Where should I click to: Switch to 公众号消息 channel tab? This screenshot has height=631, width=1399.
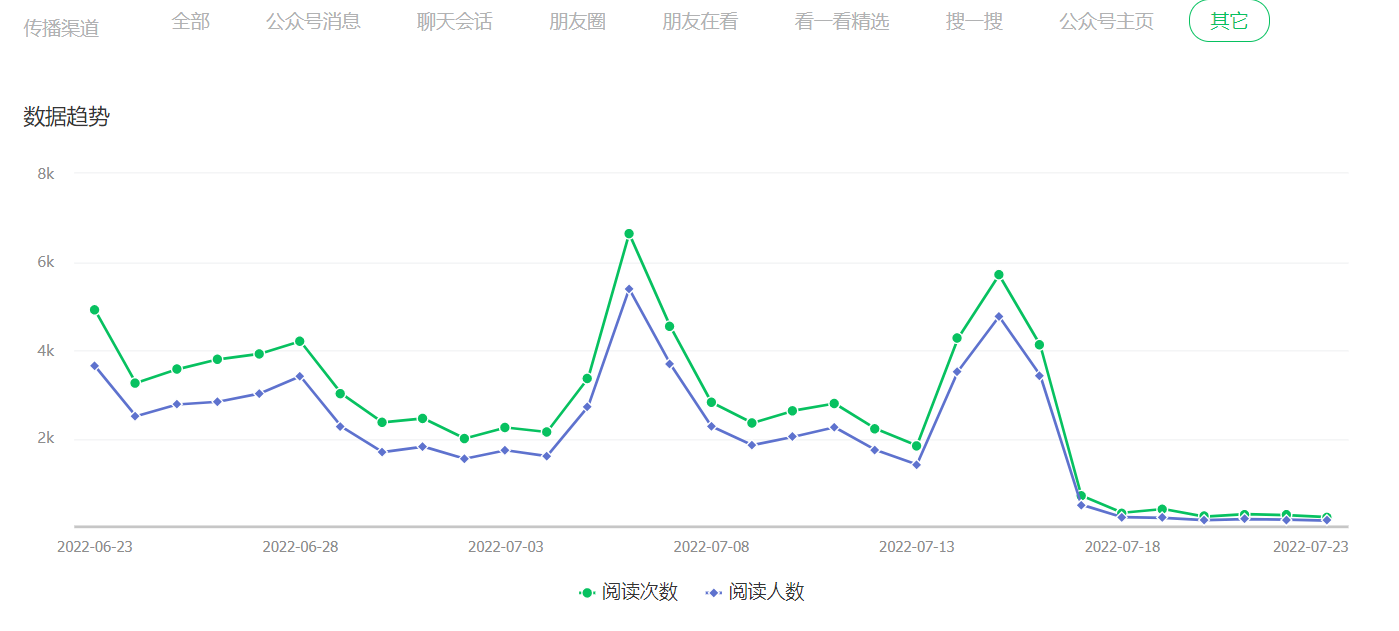tap(313, 21)
